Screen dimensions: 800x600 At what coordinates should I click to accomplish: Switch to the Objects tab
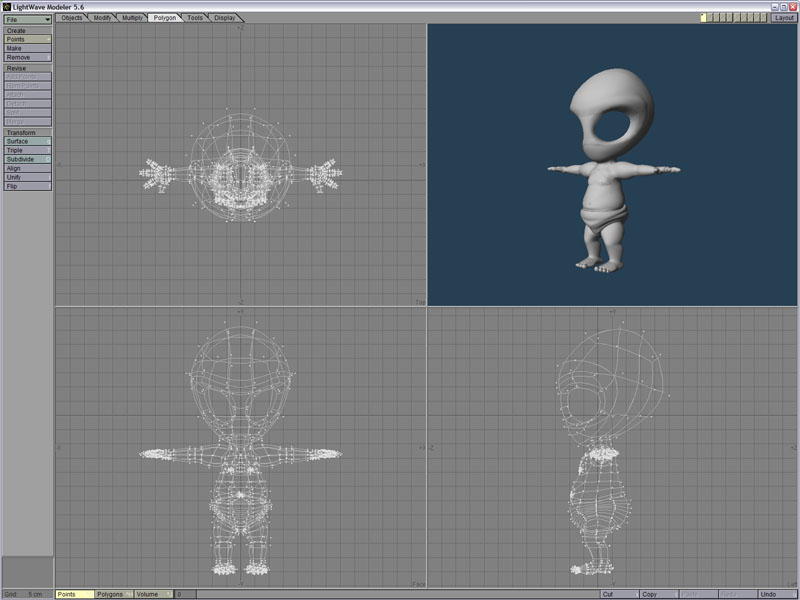pyautogui.click(x=71, y=18)
